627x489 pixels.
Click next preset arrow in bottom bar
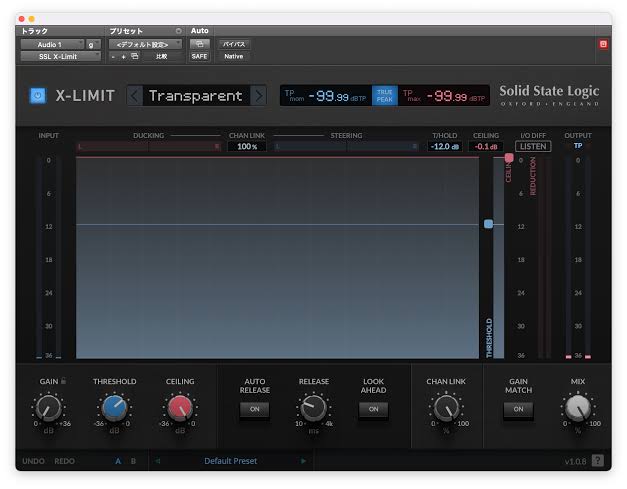coord(304,461)
